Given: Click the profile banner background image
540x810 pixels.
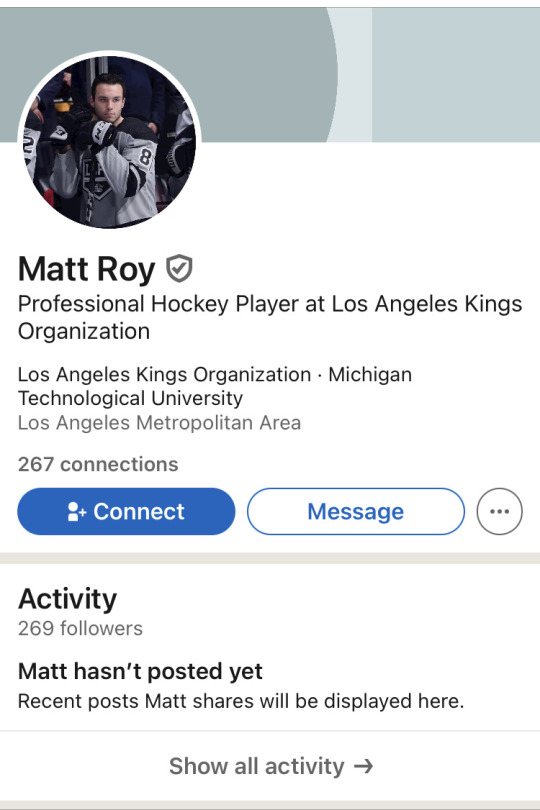Looking at the screenshot, I should (270, 75).
